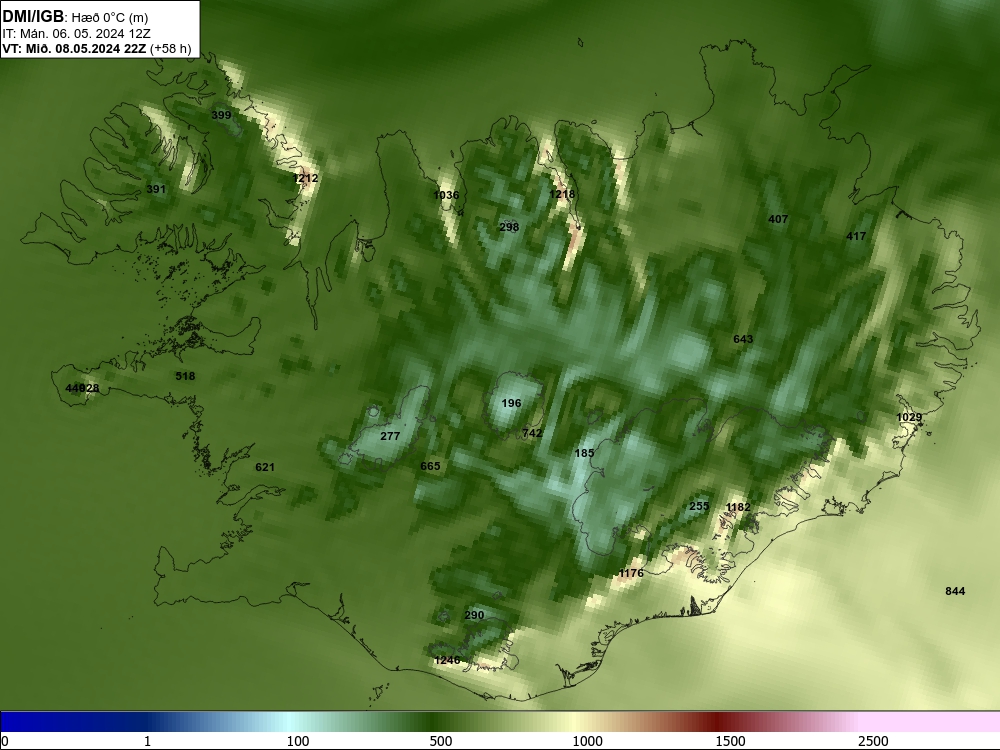Viewport: 1000px width, 750px height.
Task: Click the legend label 2500
Action: (873, 741)
